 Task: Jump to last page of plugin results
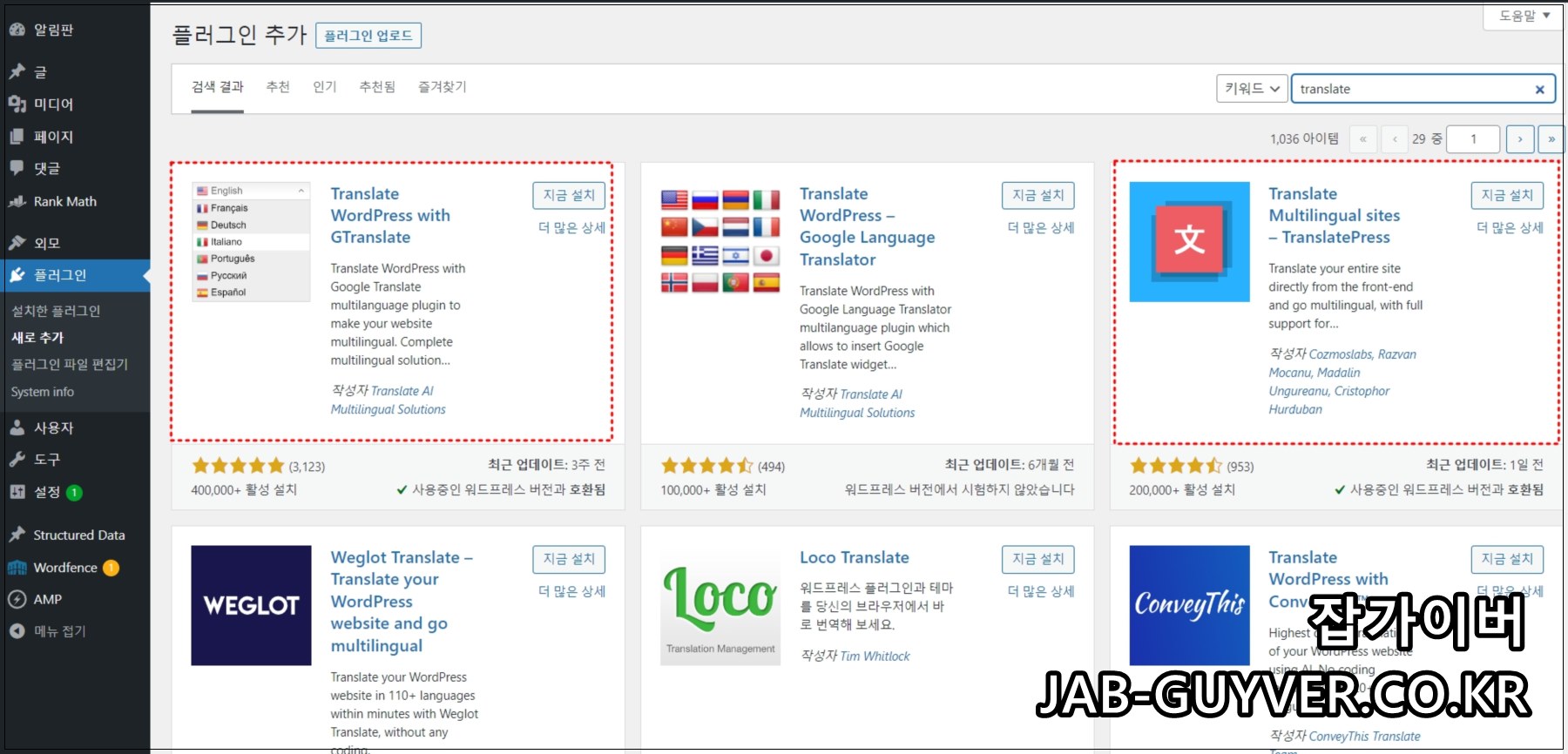tap(1551, 139)
